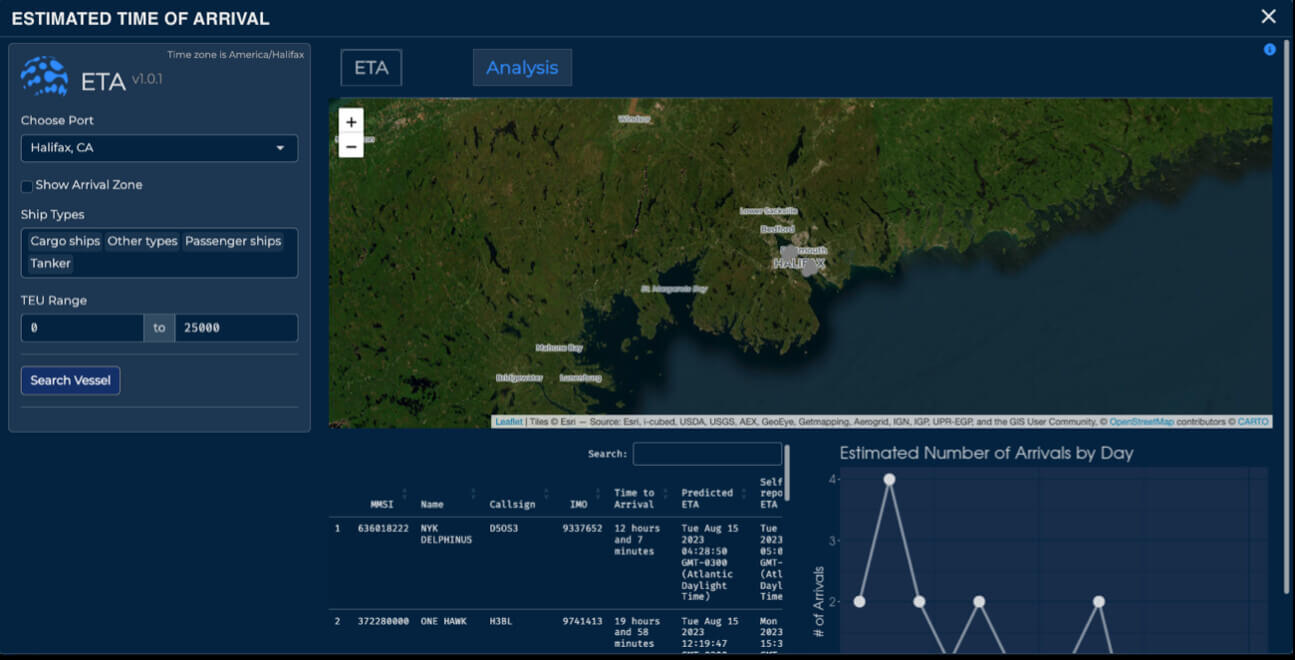Open the OpenStreetMap attribution link
Screen dimensions: 1295x660
point(1140,422)
